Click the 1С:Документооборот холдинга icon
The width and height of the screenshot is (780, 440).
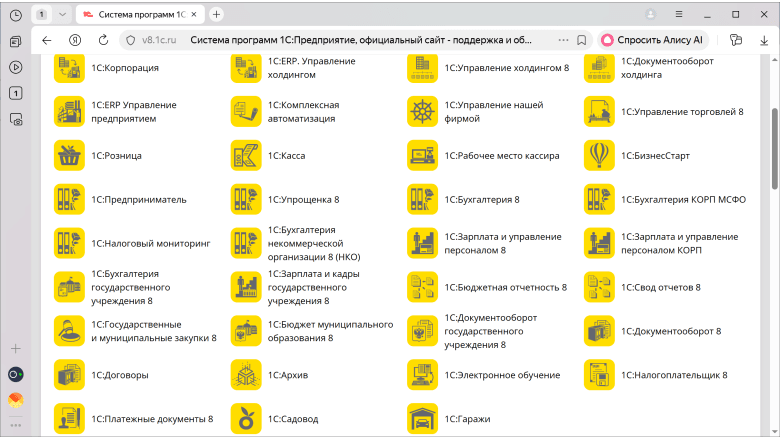click(x=599, y=68)
